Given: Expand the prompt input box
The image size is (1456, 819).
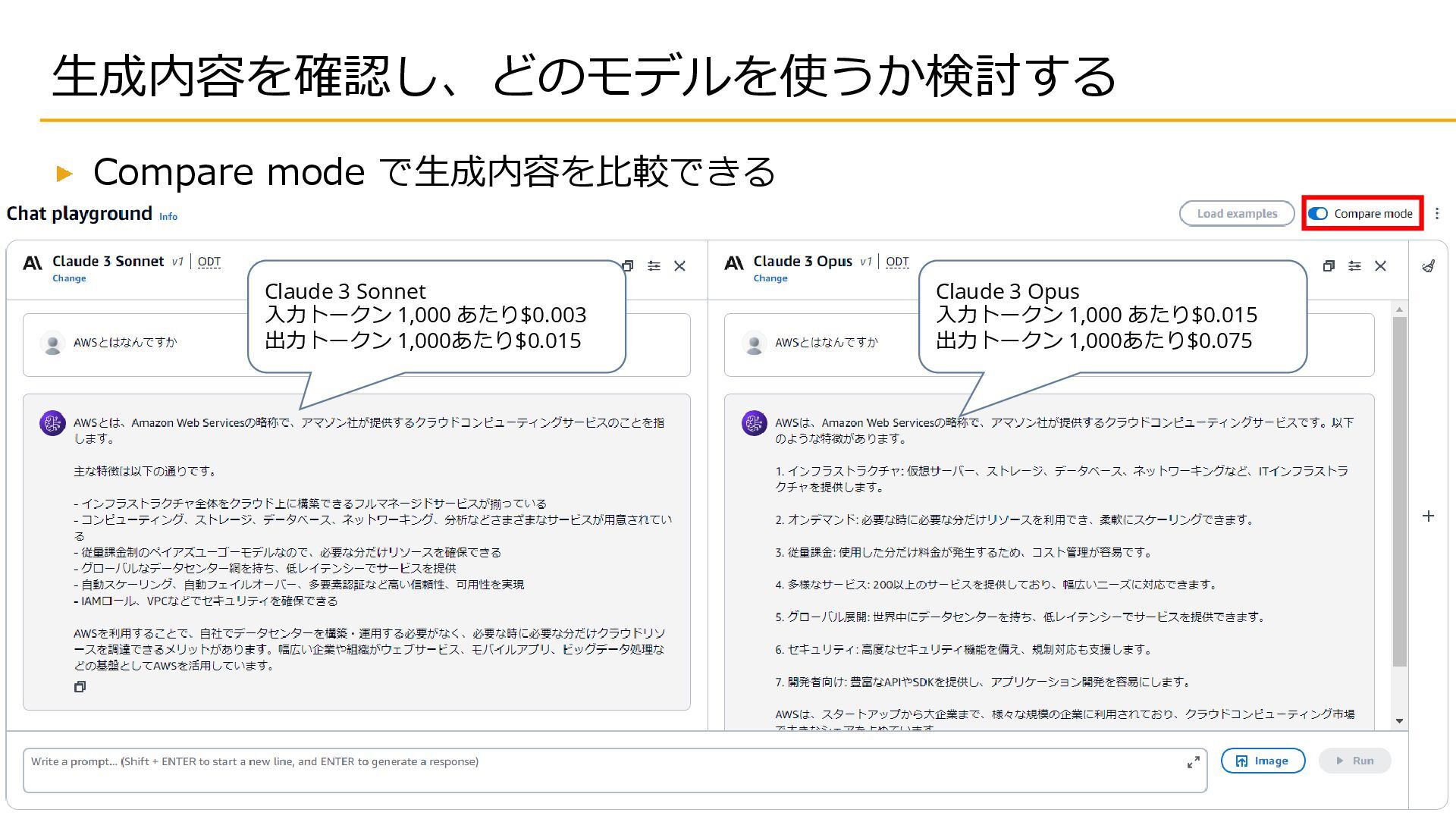Looking at the screenshot, I should [1193, 762].
